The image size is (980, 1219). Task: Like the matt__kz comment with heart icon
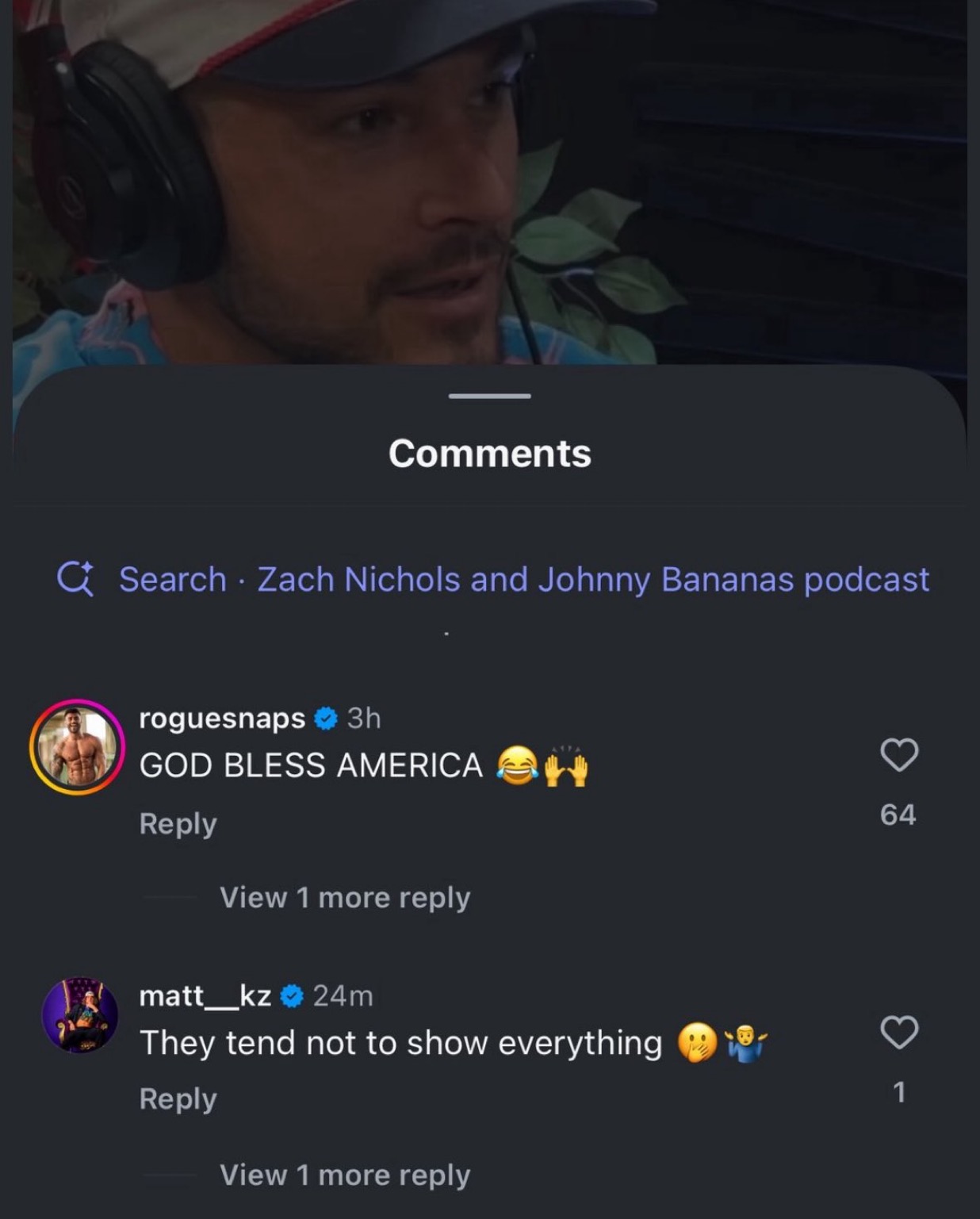[x=899, y=1032]
